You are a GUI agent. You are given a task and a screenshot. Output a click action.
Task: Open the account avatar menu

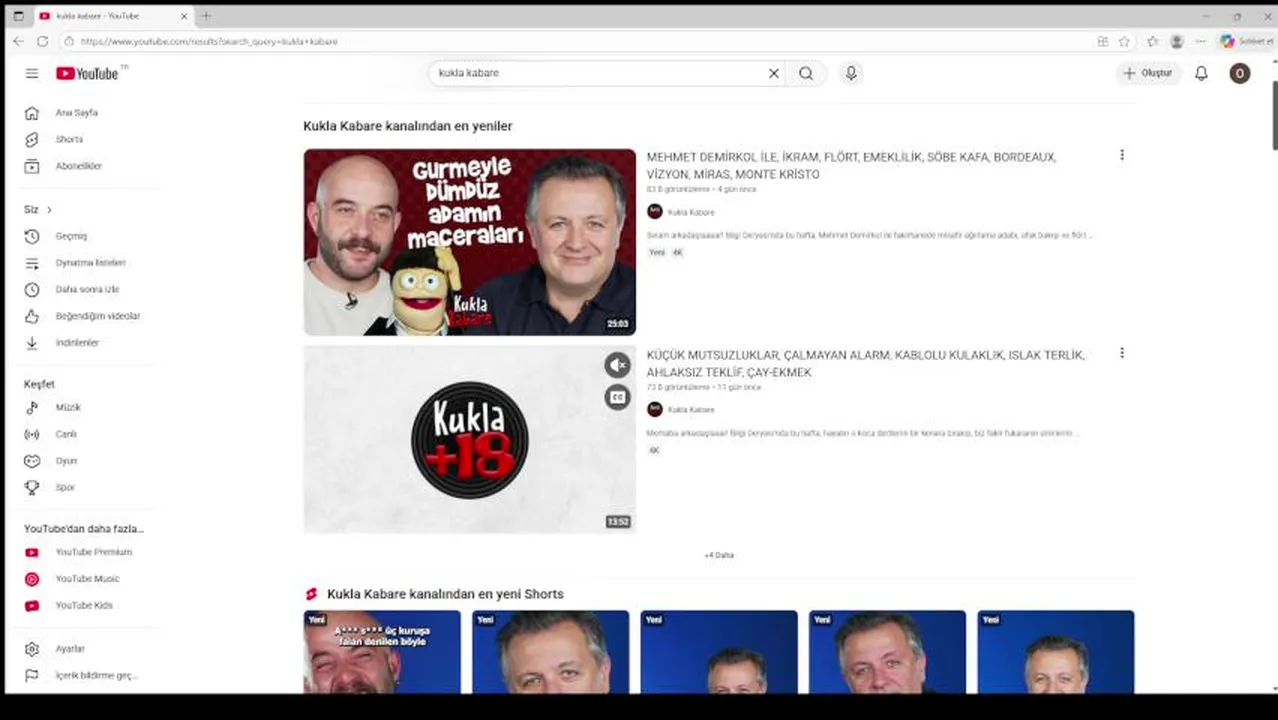pos(1239,73)
